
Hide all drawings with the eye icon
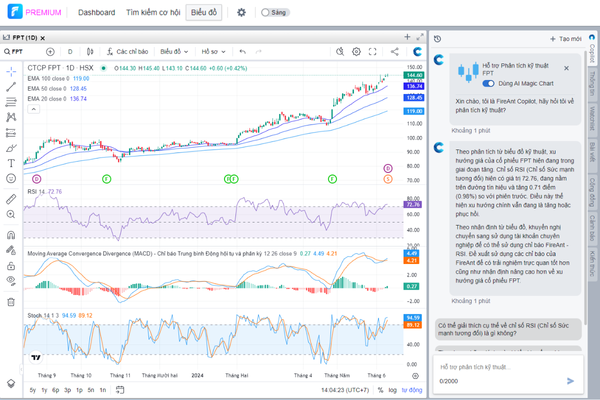pyautogui.click(x=11, y=281)
